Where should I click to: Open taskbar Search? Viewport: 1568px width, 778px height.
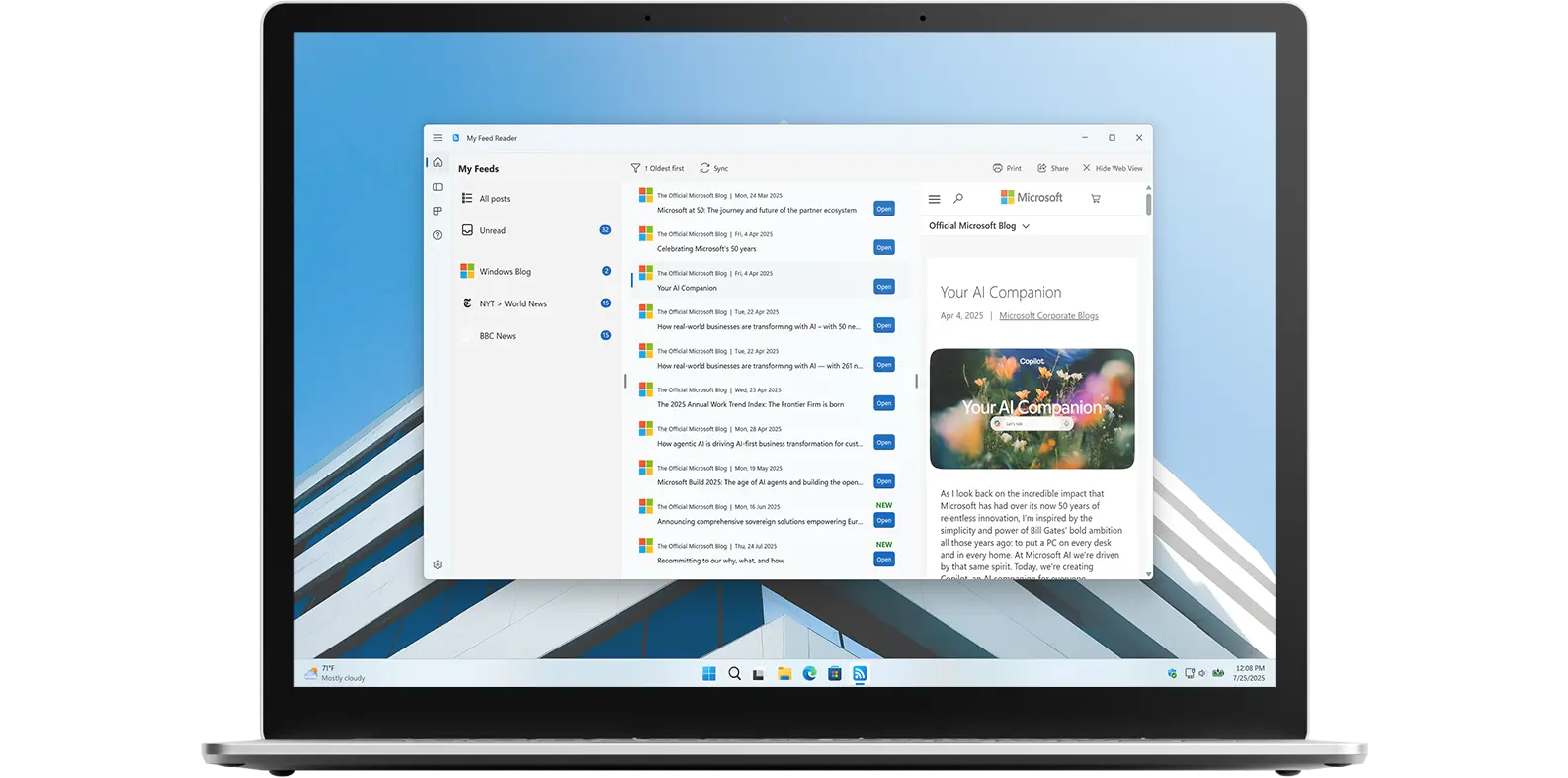click(x=734, y=674)
